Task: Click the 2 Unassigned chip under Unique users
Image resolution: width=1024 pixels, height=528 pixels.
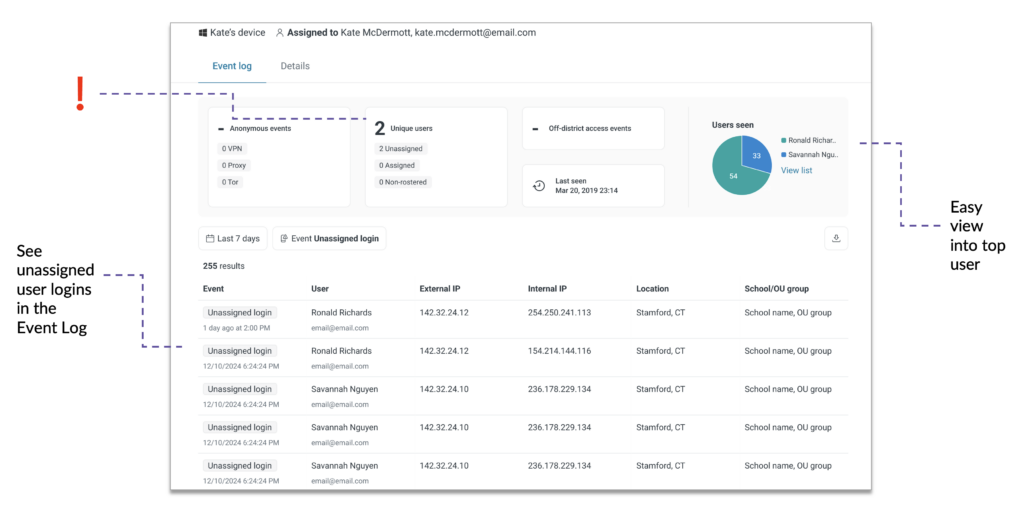Action: (x=400, y=149)
